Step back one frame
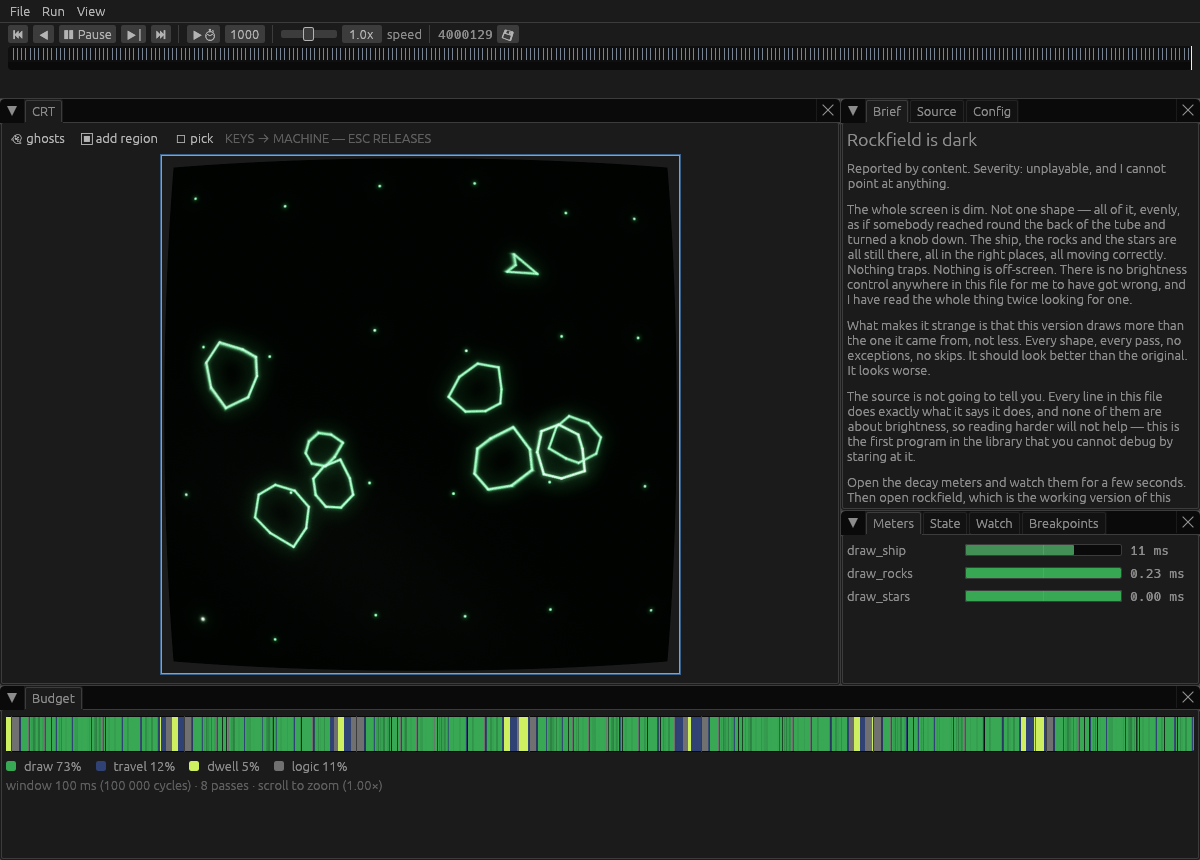The image size is (1200, 860). click(44, 34)
